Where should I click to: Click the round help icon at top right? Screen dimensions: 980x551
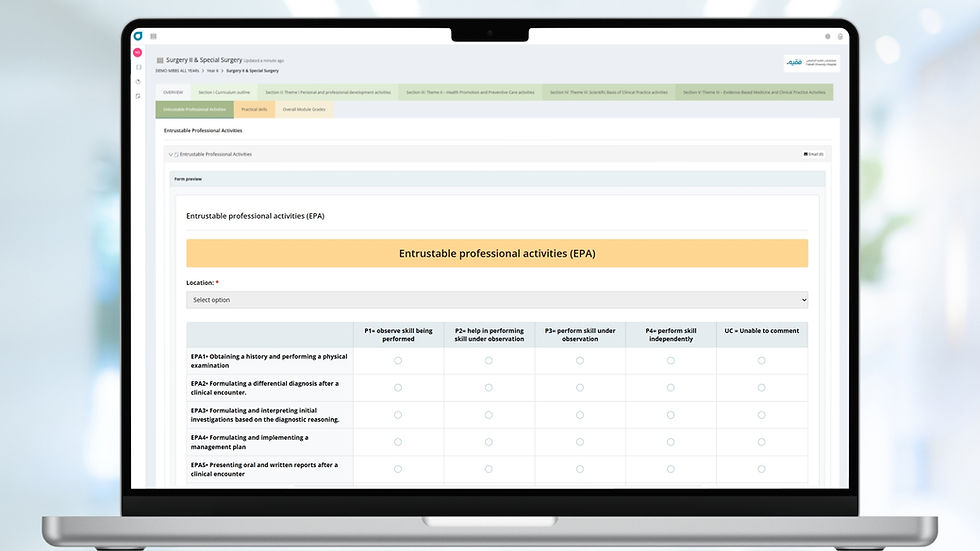pos(828,36)
